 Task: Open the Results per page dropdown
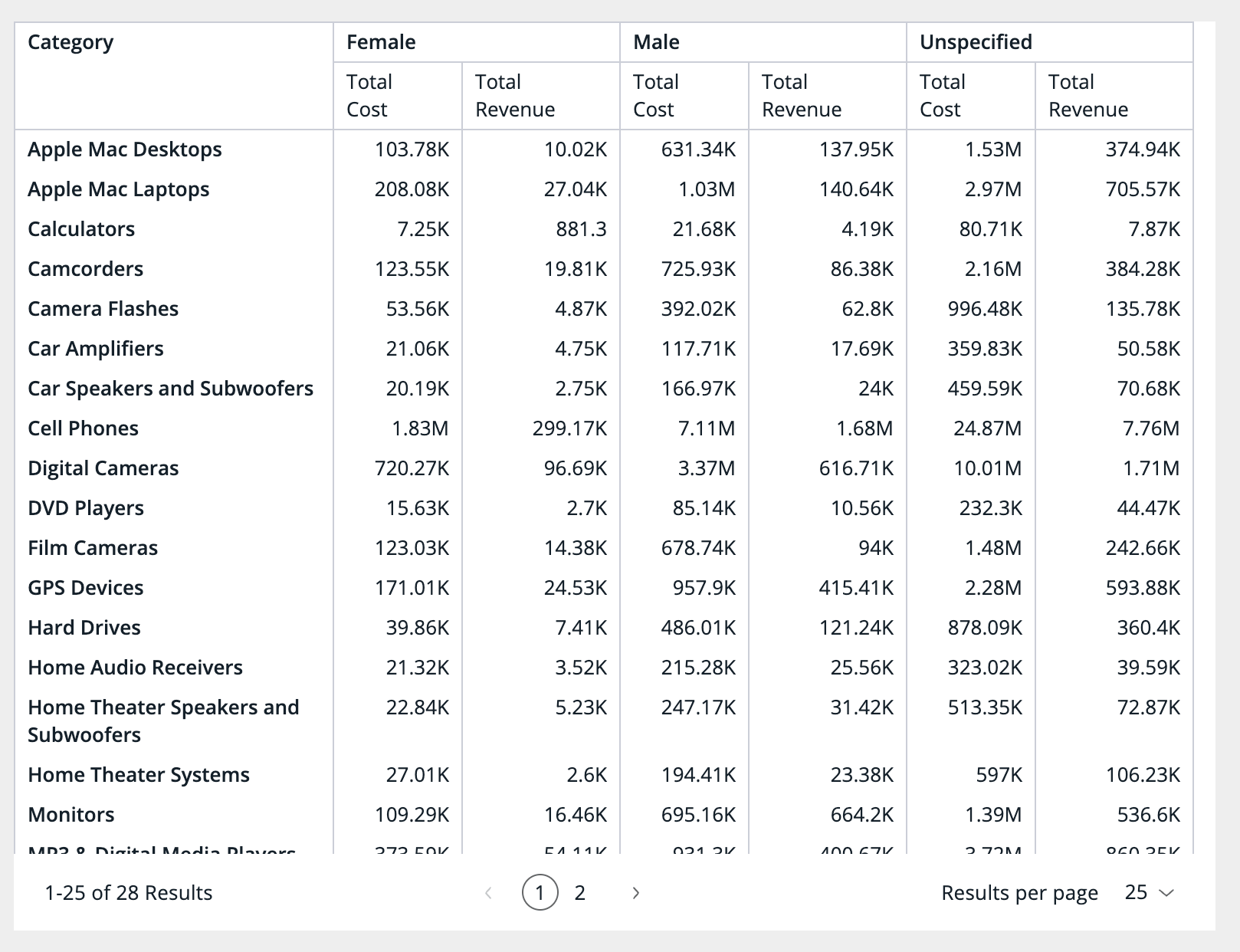point(1148,893)
